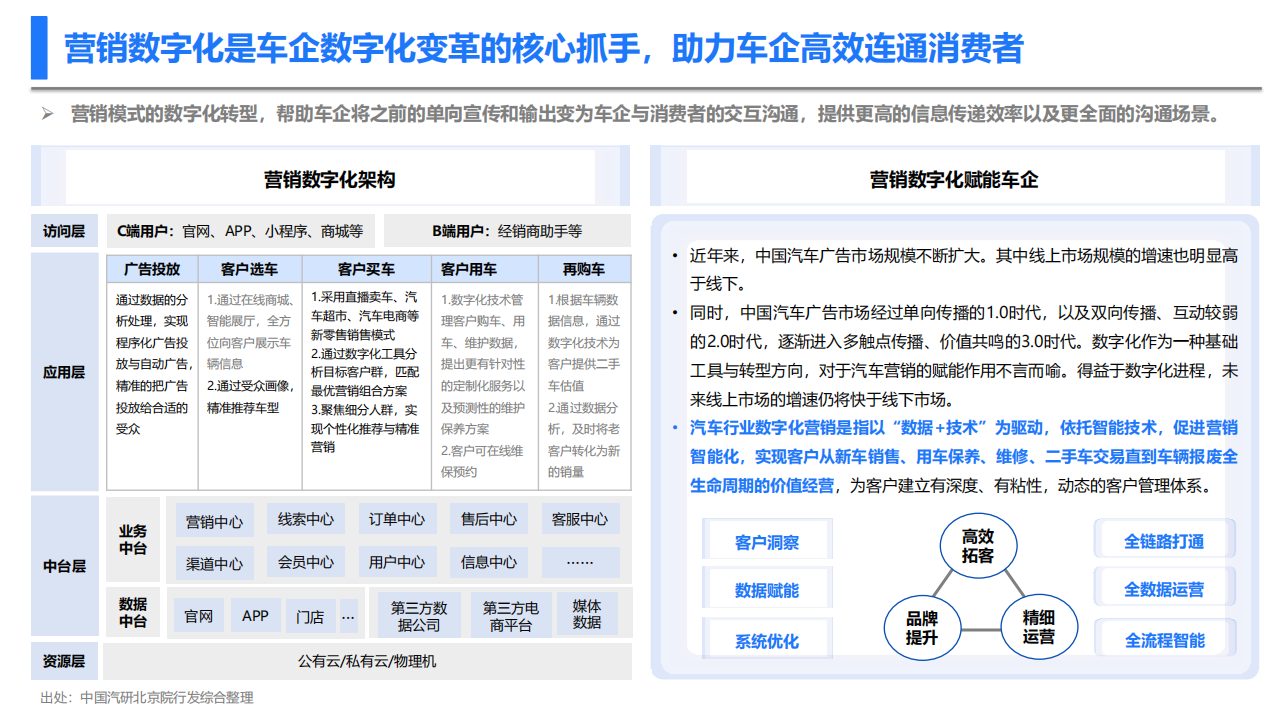Click the 营销中心 box
The width and height of the screenshot is (1280, 720).
pos(214,521)
